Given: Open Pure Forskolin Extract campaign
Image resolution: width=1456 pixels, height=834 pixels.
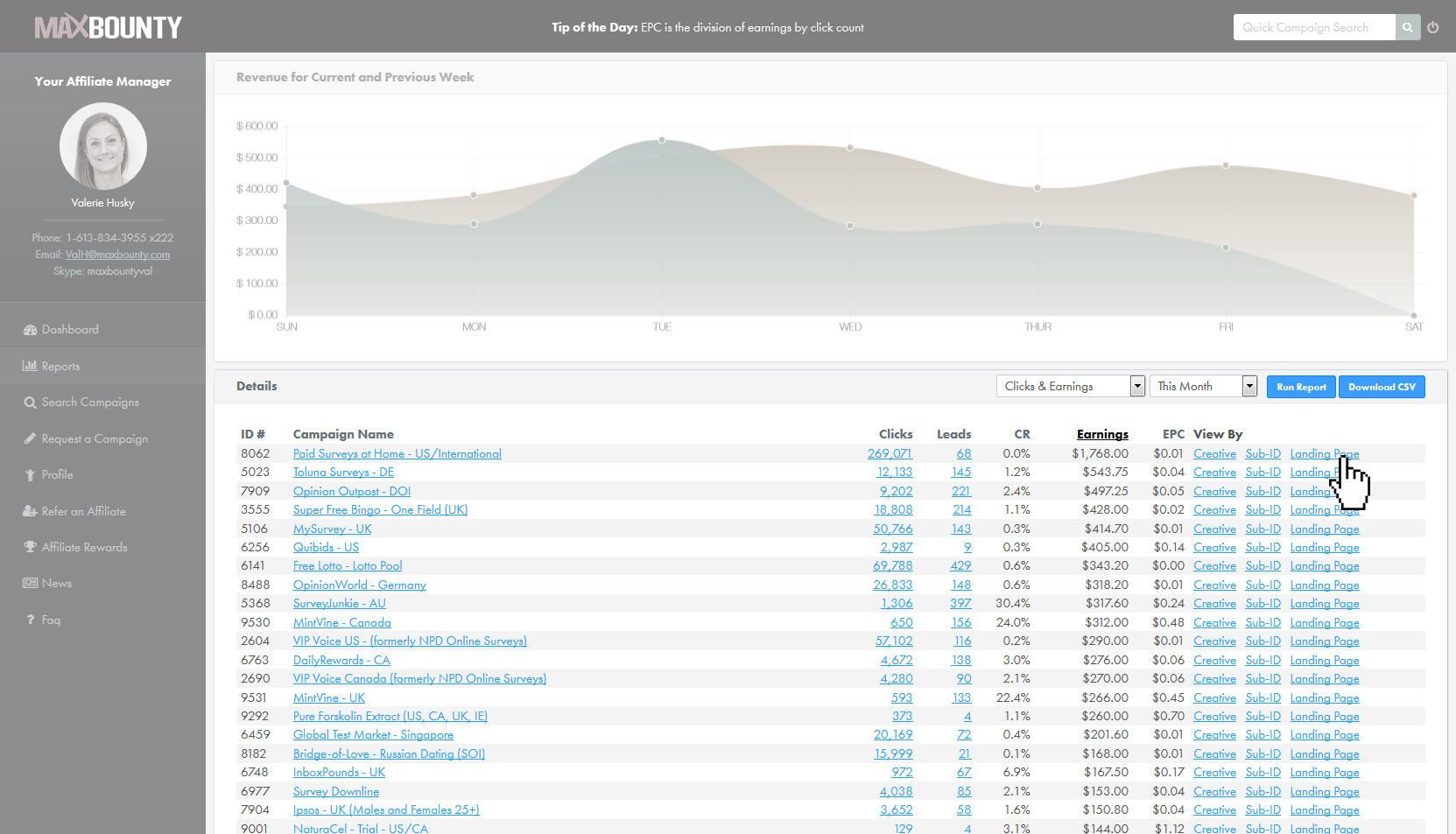Looking at the screenshot, I should click(390, 716).
